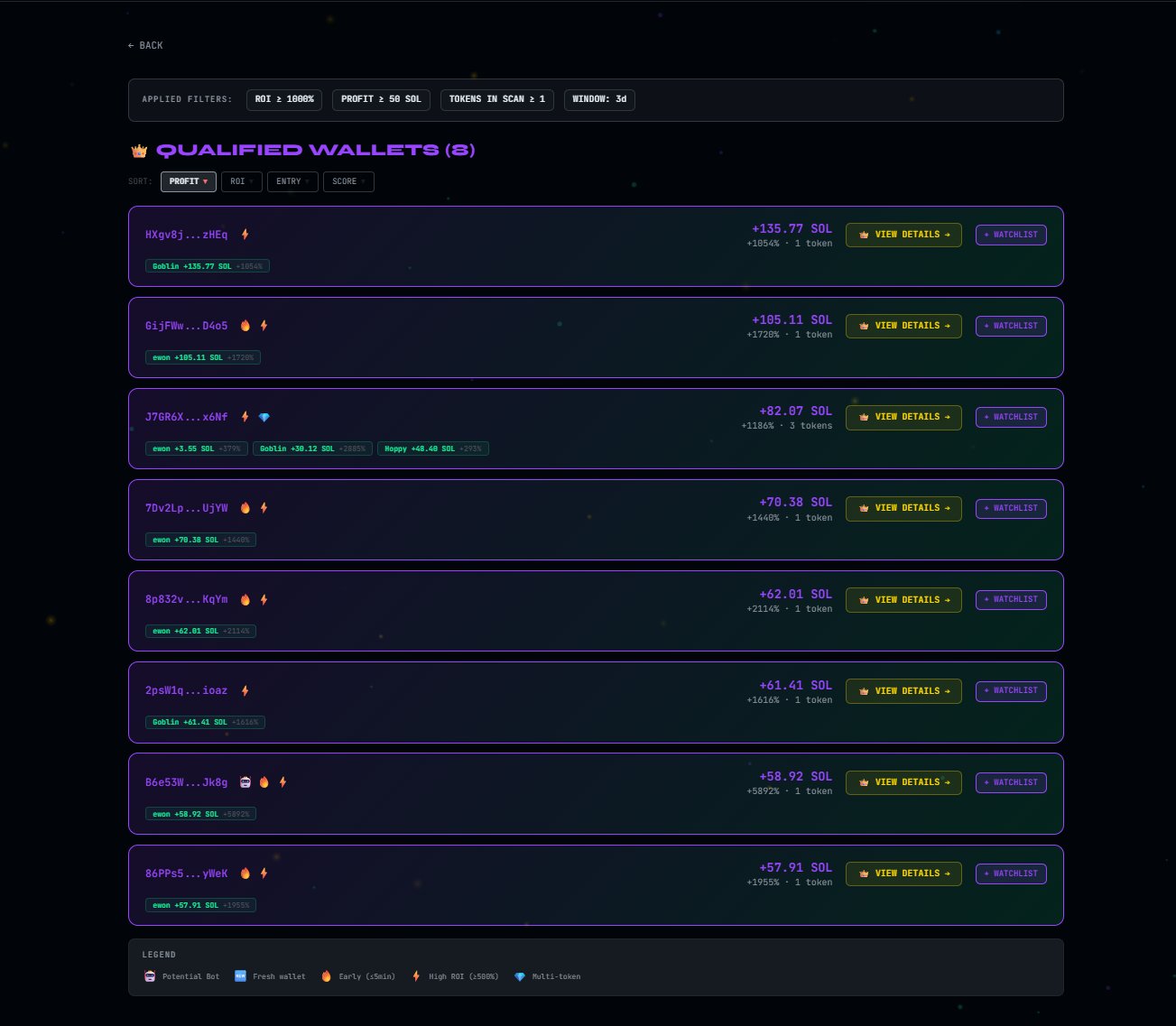This screenshot has width=1176, height=1026.
Task: Click the Hoppy +48.40 SOL token chip
Action: (x=433, y=448)
